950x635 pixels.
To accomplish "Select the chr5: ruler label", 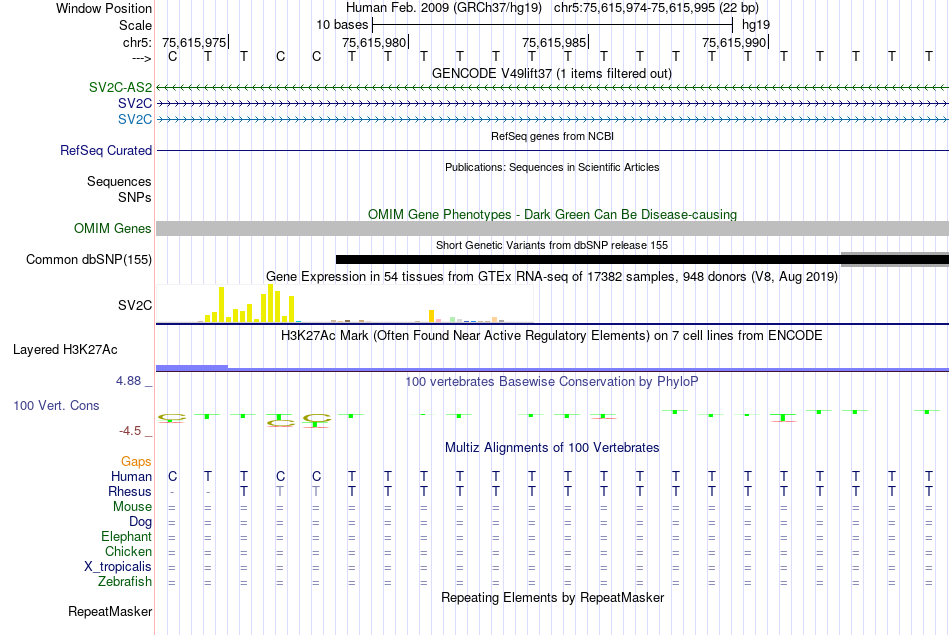I will pos(137,42).
